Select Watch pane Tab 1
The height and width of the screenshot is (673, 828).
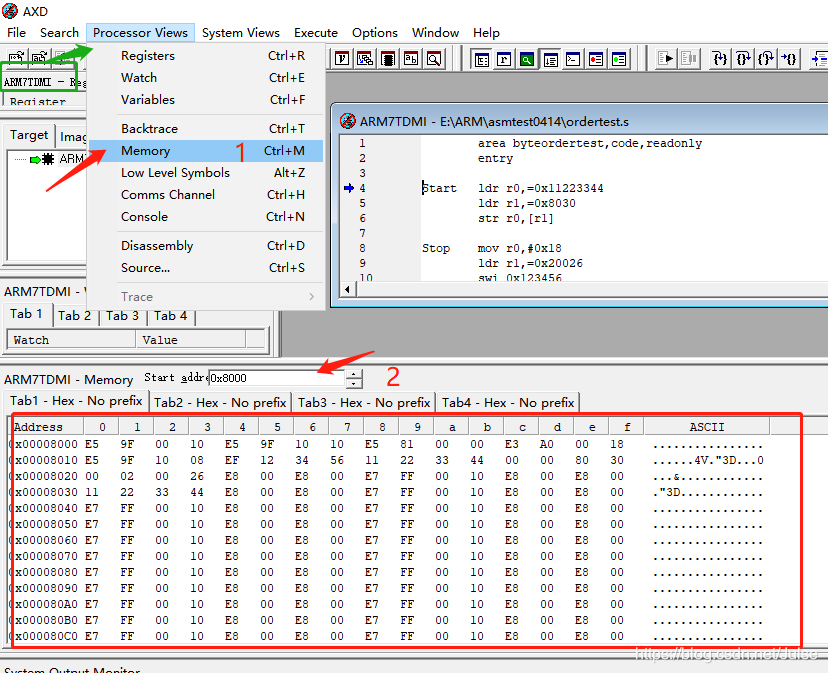pos(26,314)
